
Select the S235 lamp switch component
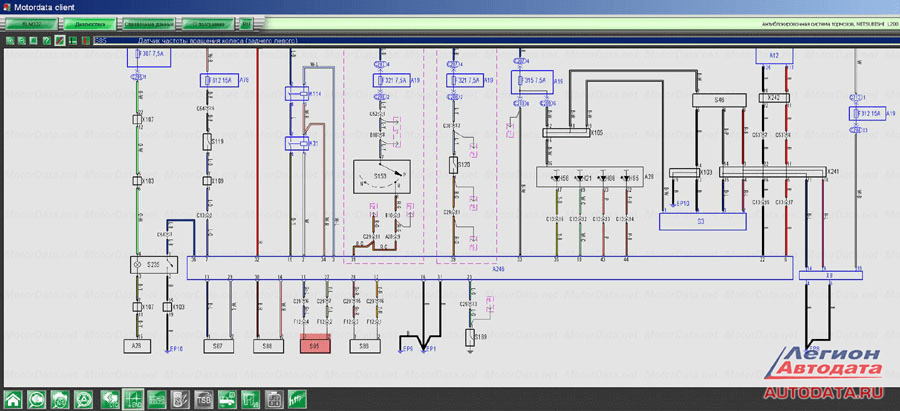[154, 265]
